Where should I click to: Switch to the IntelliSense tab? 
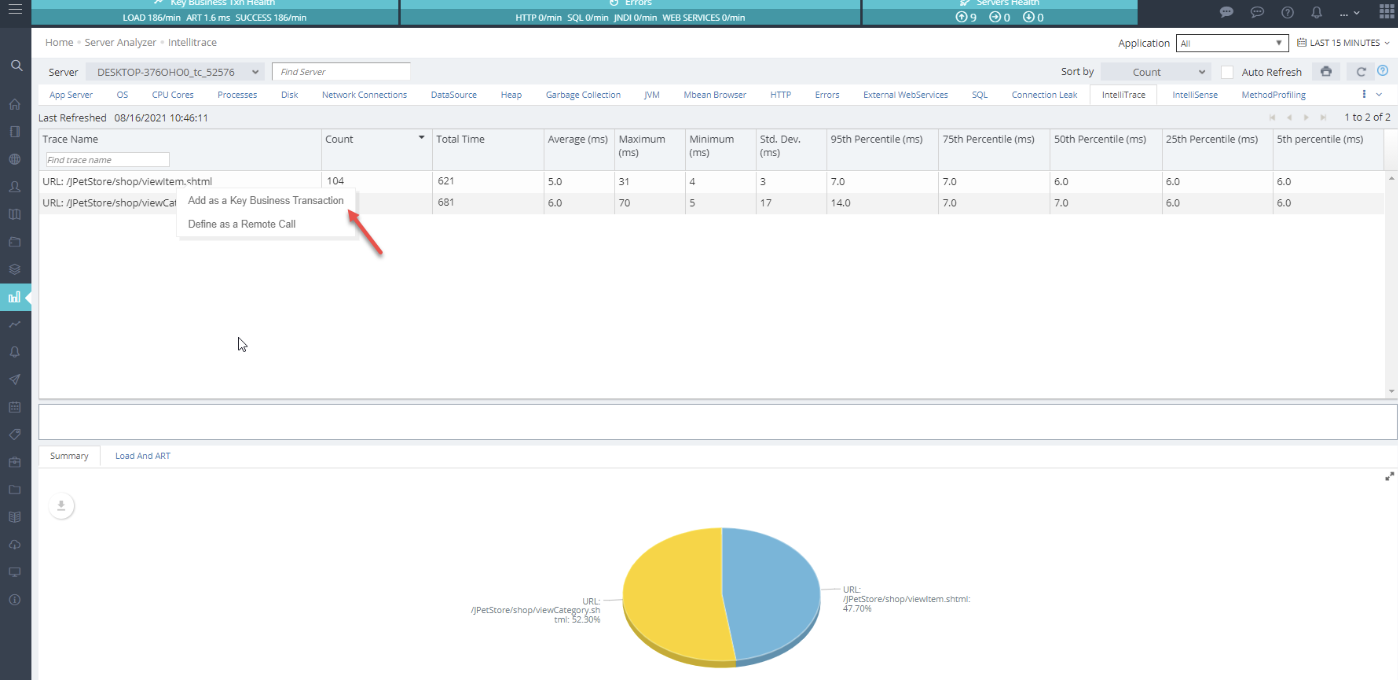(1195, 95)
